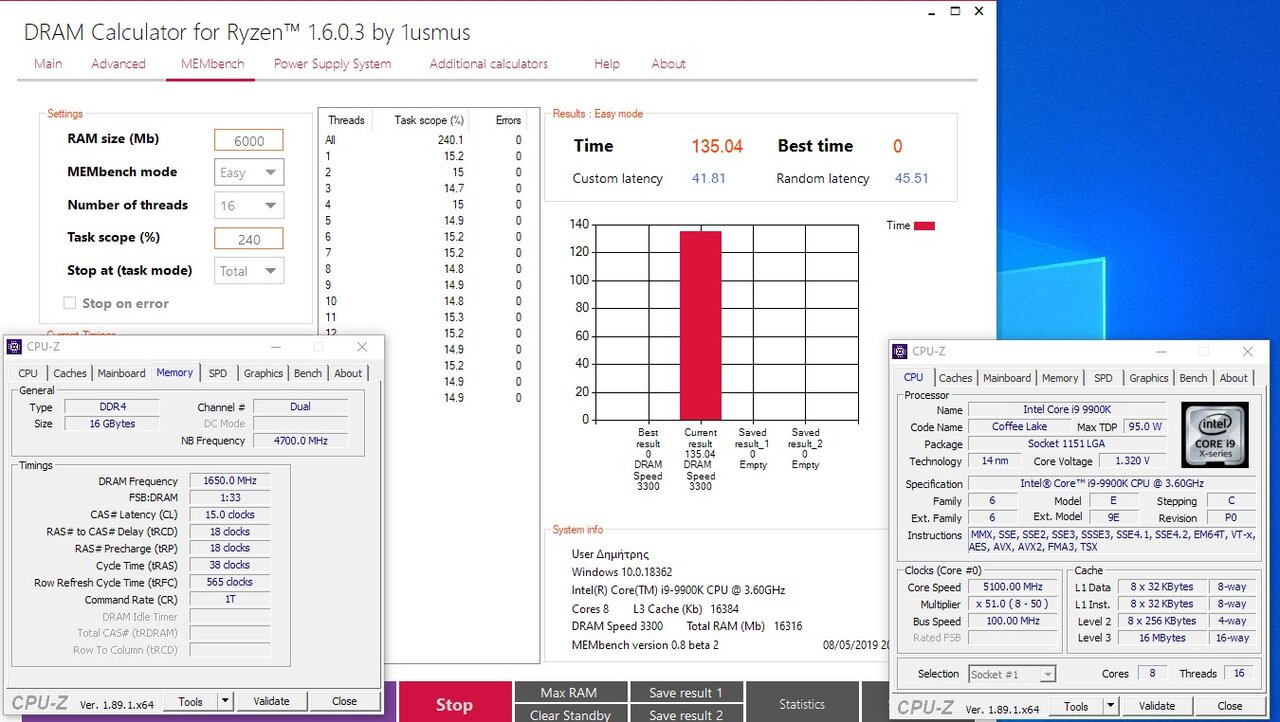Screen dimensions: 1280x722
Task: Click the red Current result bar
Action: click(700, 325)
